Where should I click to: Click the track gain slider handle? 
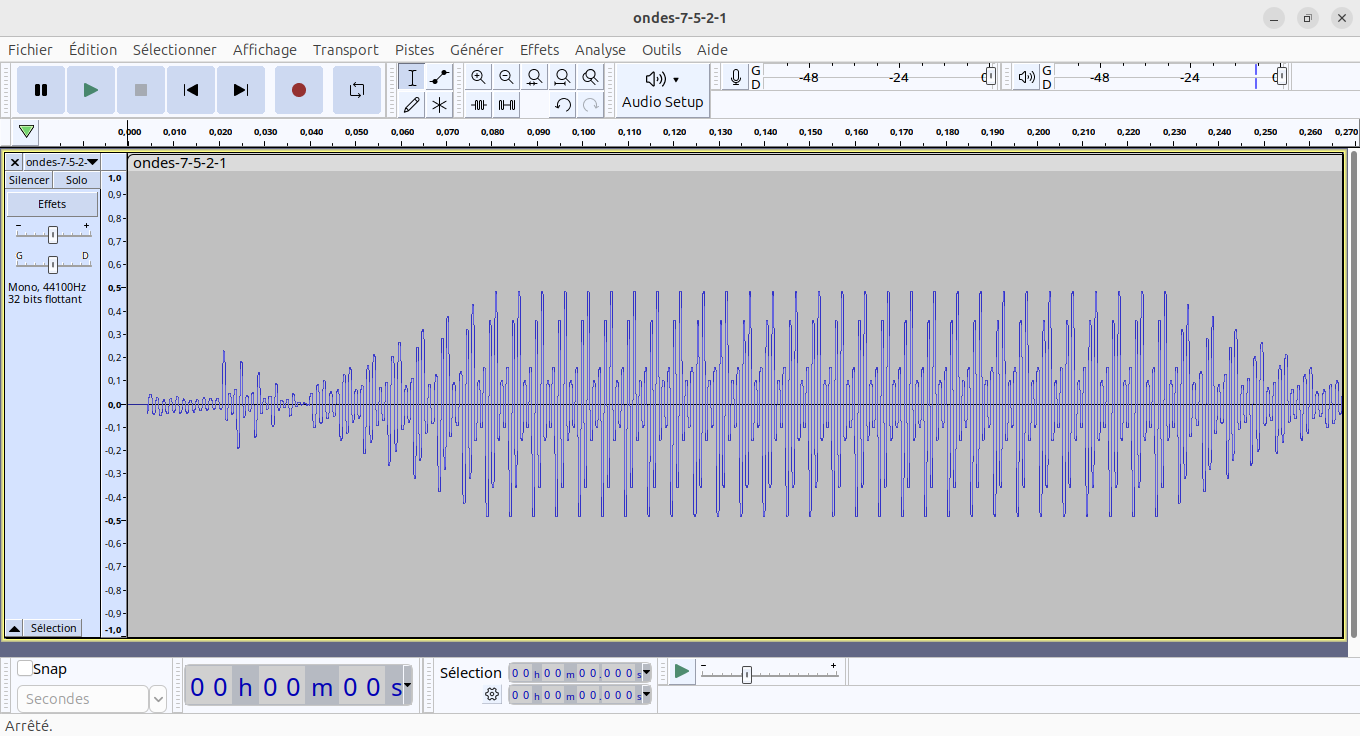click(x=53, y=235)
